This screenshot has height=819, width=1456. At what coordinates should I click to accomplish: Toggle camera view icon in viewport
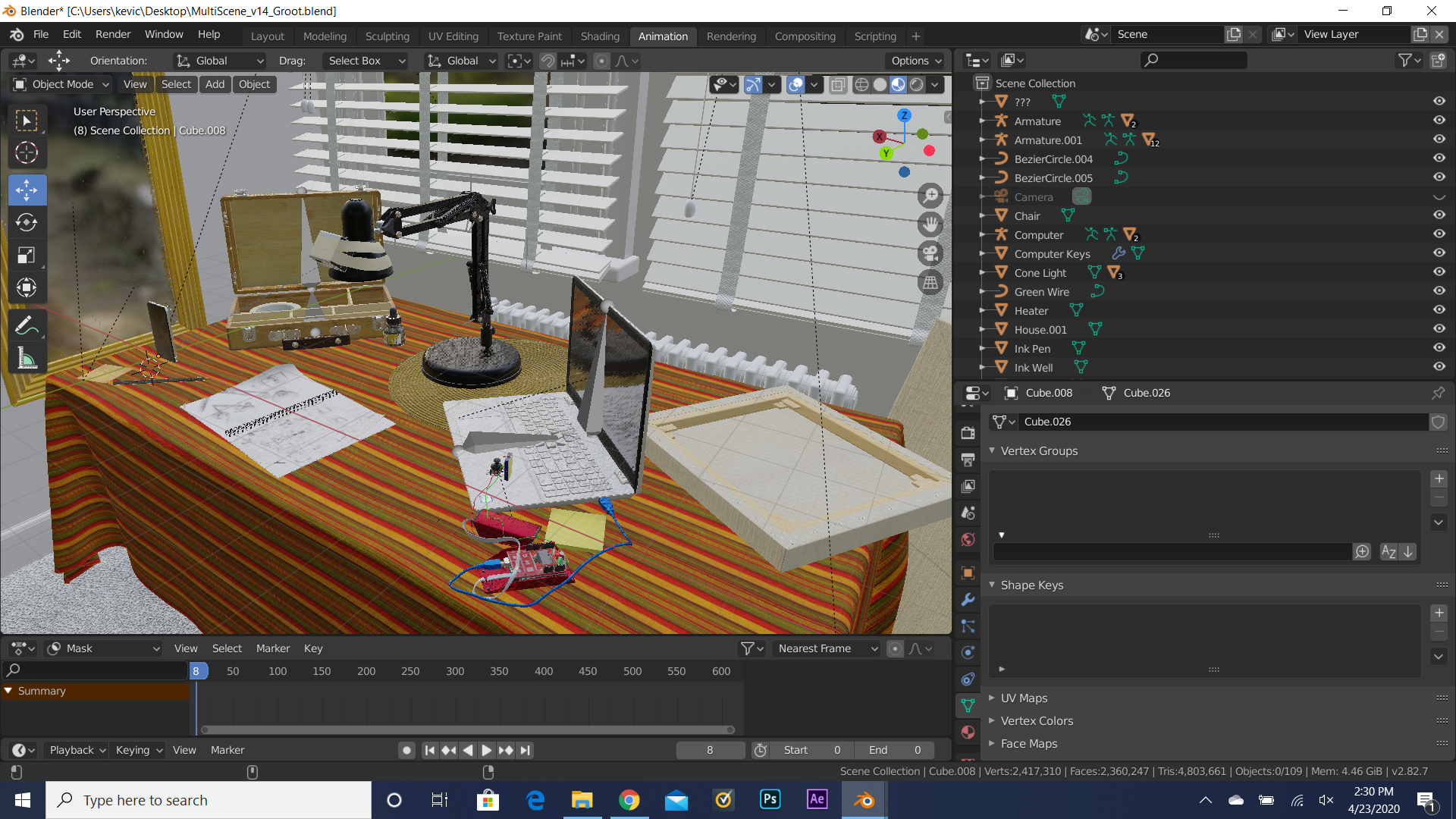pos(930,253)
